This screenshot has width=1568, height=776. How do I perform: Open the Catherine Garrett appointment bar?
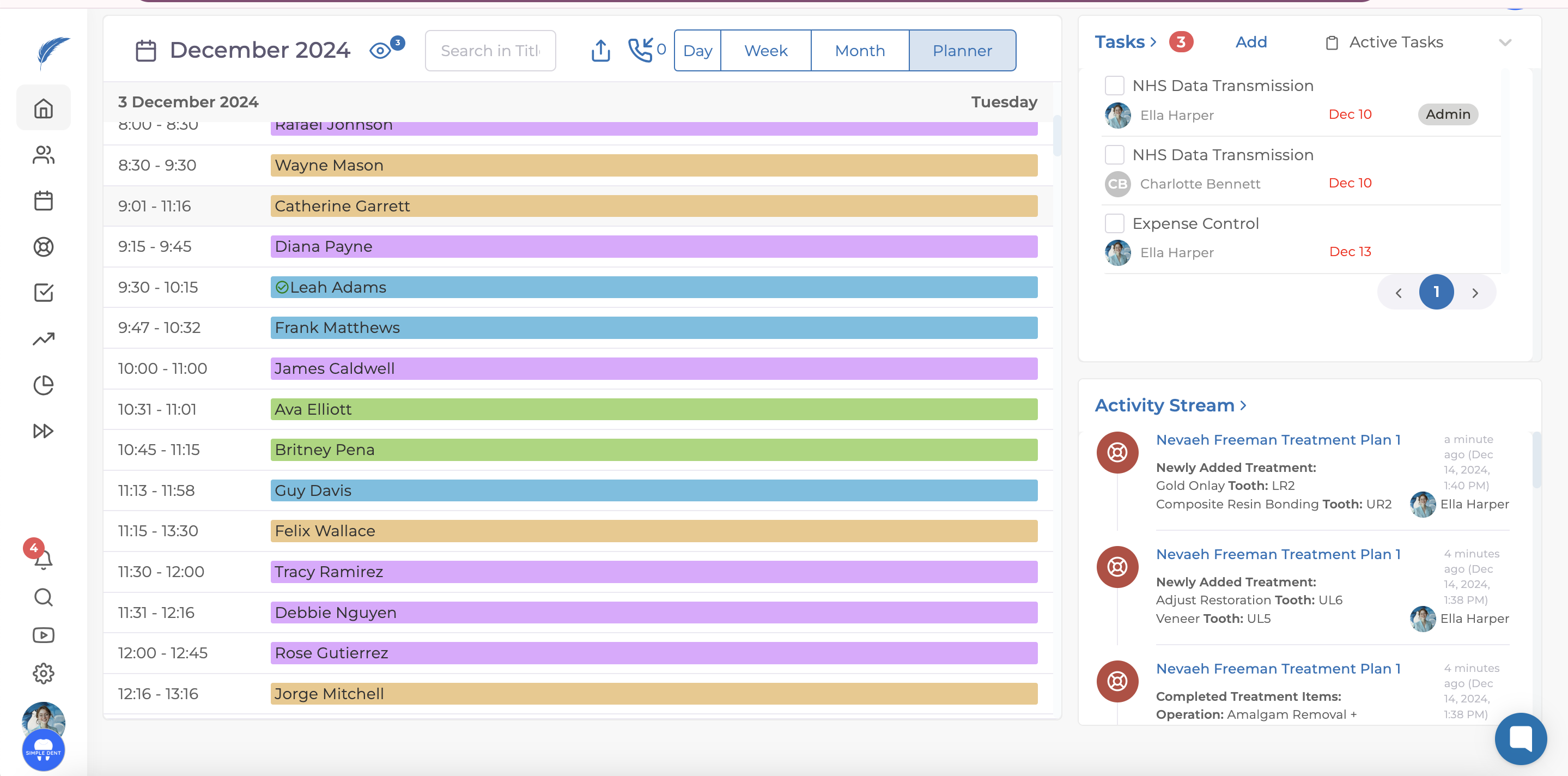653,205
